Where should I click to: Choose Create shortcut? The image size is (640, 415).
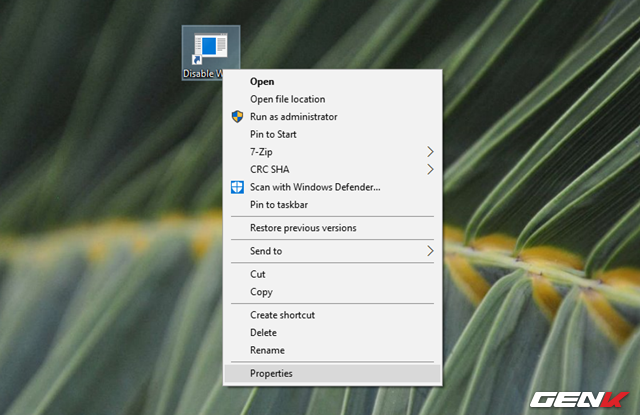(332, 315)
